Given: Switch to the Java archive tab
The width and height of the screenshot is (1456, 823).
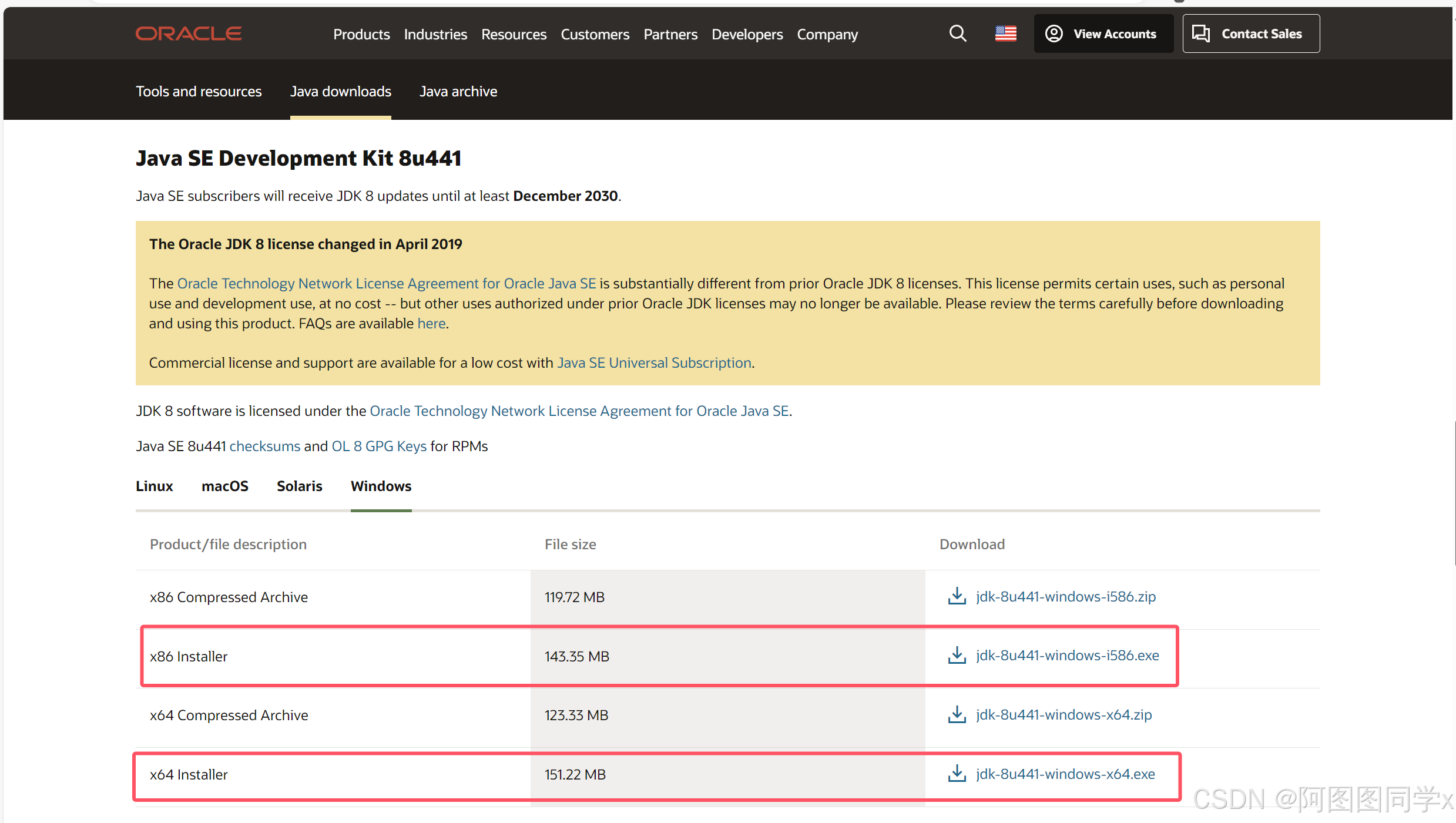Looking at the screenshot, I should [458, 91].
